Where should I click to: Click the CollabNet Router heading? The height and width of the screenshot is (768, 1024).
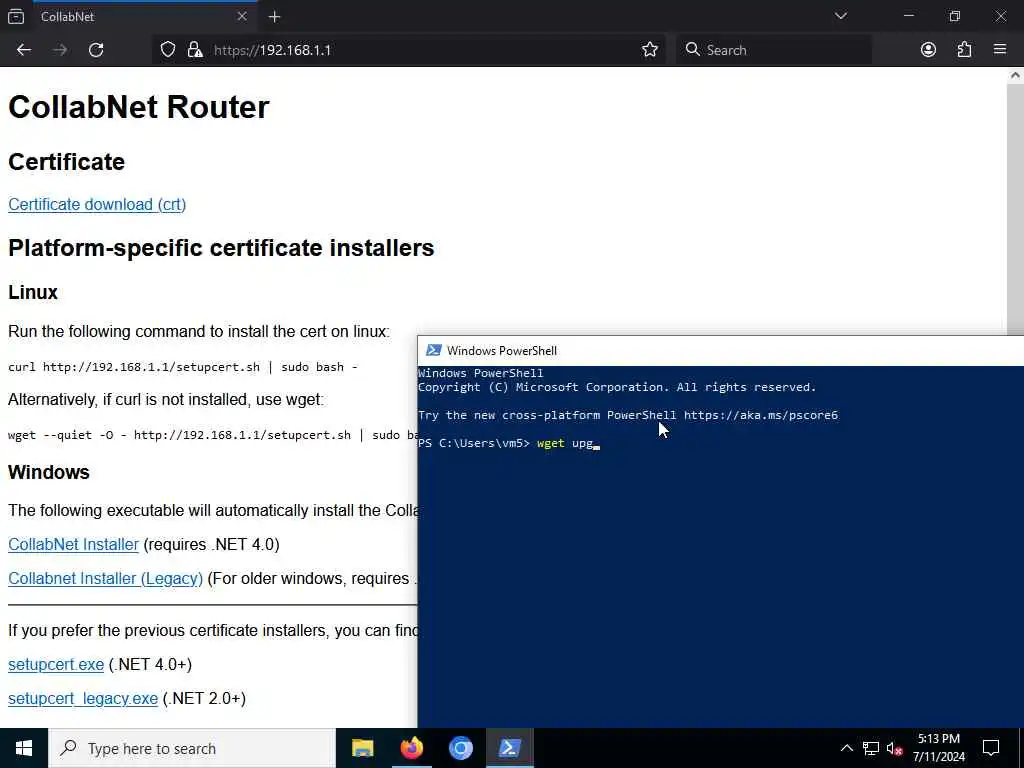click(x=138, y=107)
